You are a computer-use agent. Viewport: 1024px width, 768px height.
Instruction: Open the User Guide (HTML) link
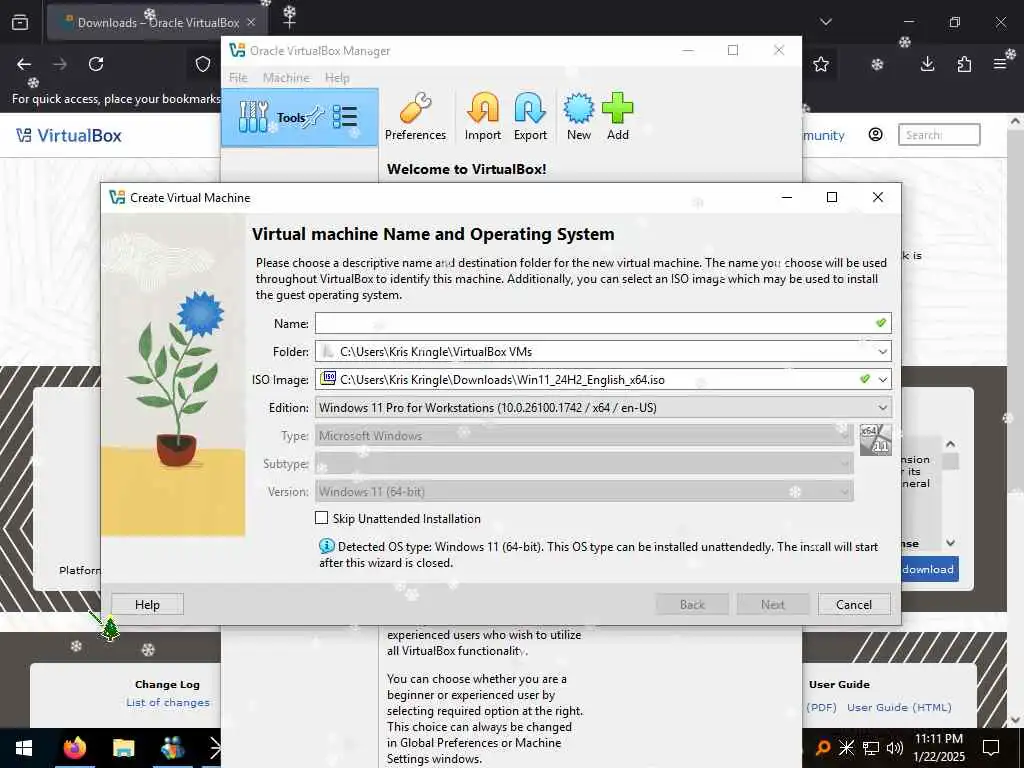click(899, 707)
